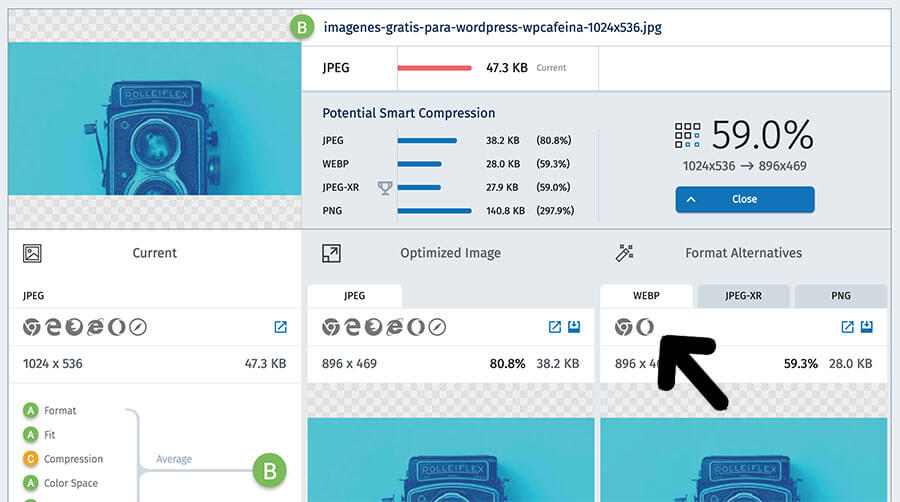Screen dimensions: 900x502
Task: Collapse the panel with Close button
Action: [744, 199]
